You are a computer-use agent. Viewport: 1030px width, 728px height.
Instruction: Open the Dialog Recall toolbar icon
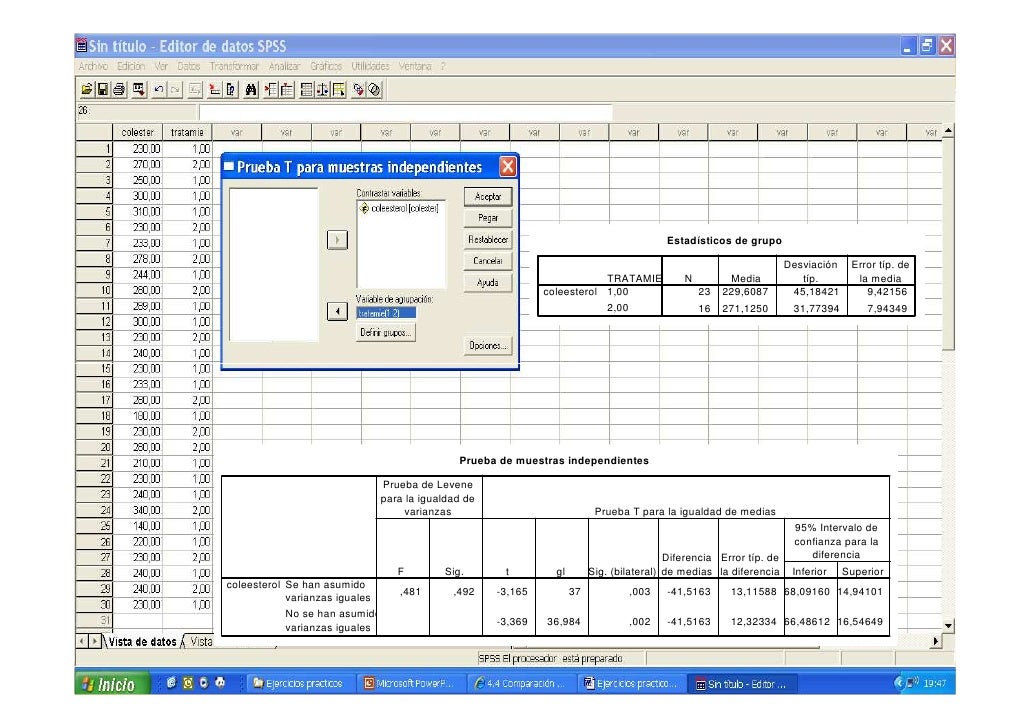139,89
